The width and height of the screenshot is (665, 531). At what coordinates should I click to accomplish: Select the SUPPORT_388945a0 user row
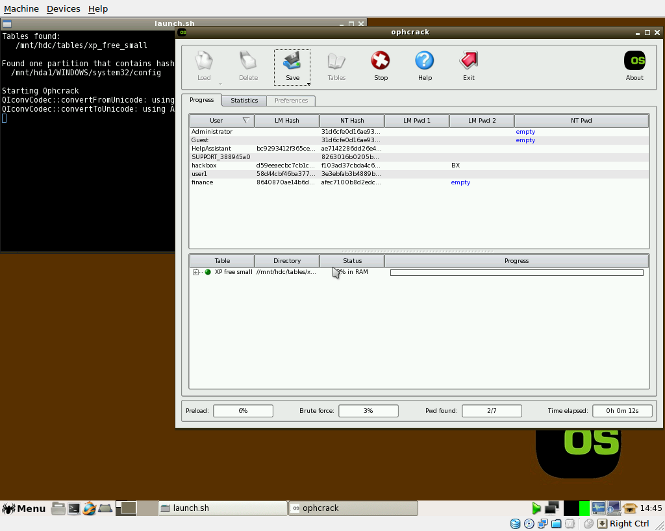[x=419, y=157]
